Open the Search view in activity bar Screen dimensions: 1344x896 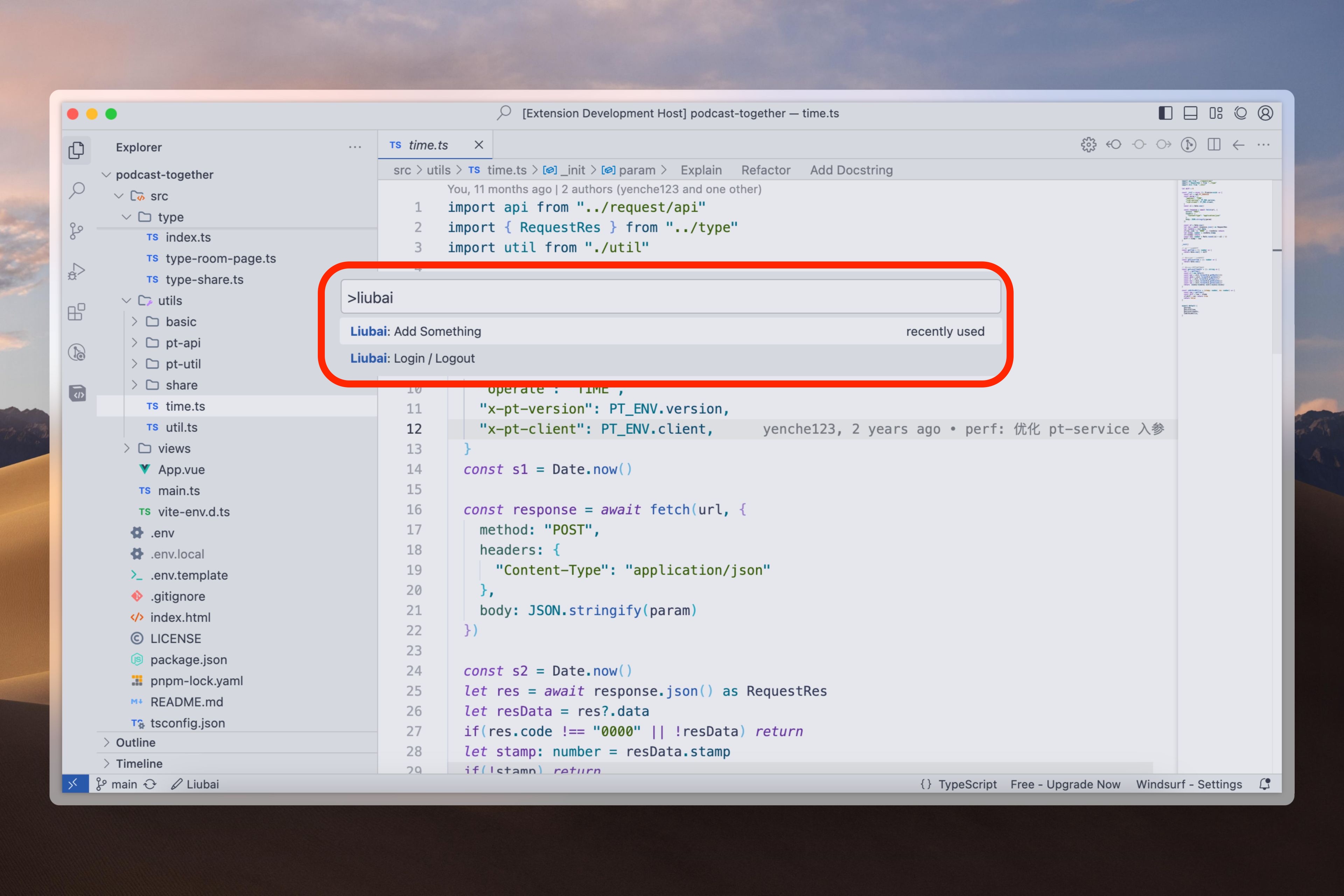[77, 190]
